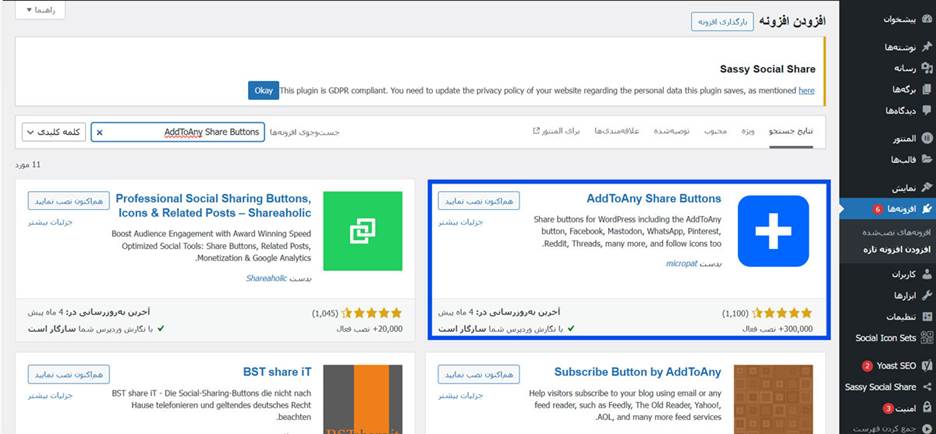Open the AddToAny Share Buttons title link

654,199
